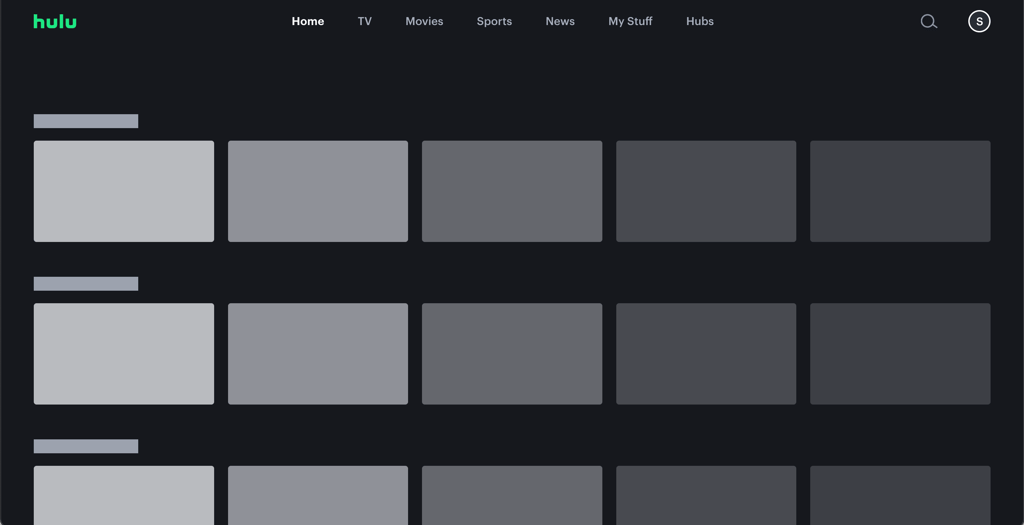Go to the Home tab
Viewport: 1024px width, 525px height.
pyautogui.click(x=308, y=22)
